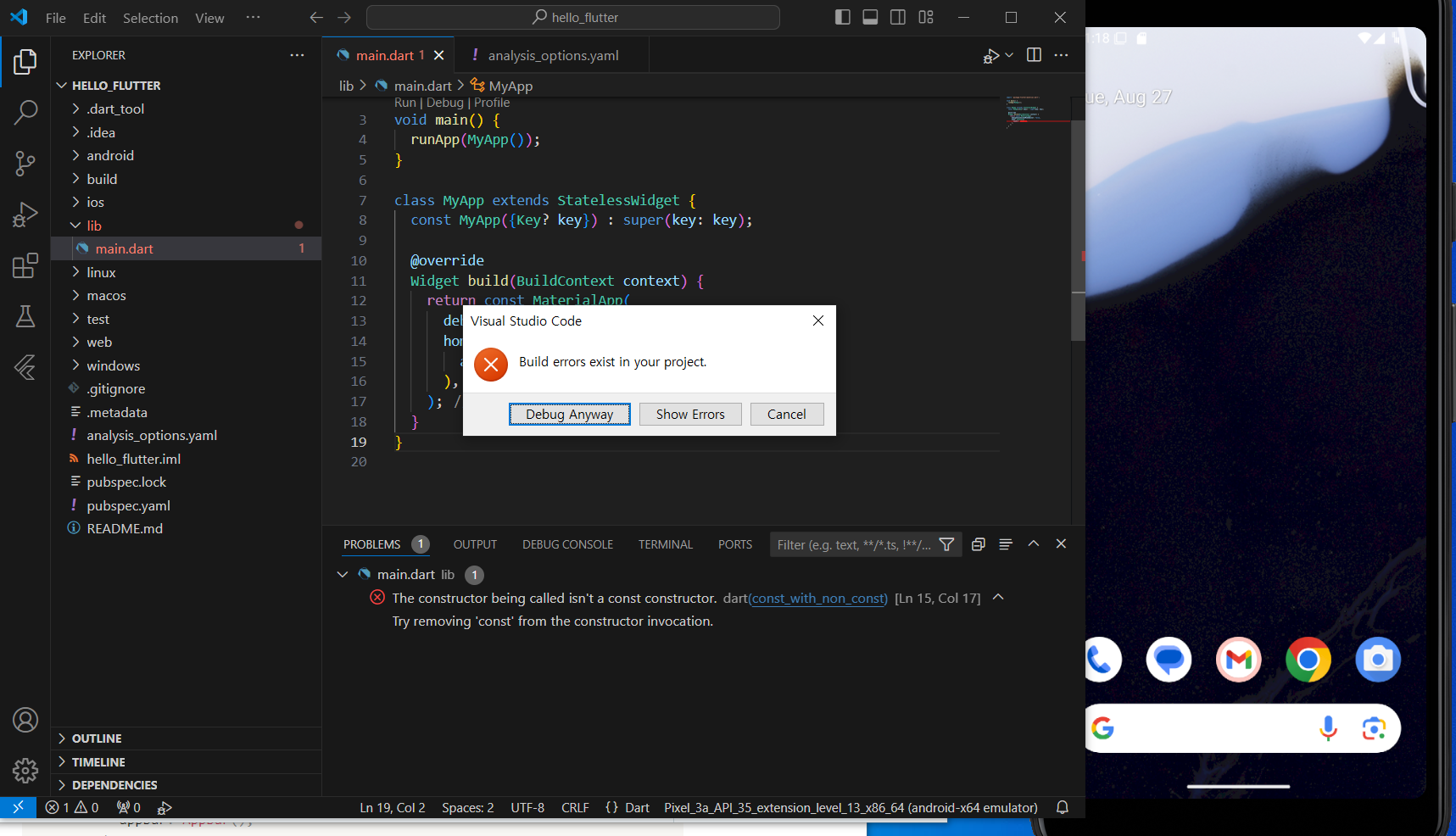Open the Run and Debug view
1456x836 pixels.
coord(25,215)
